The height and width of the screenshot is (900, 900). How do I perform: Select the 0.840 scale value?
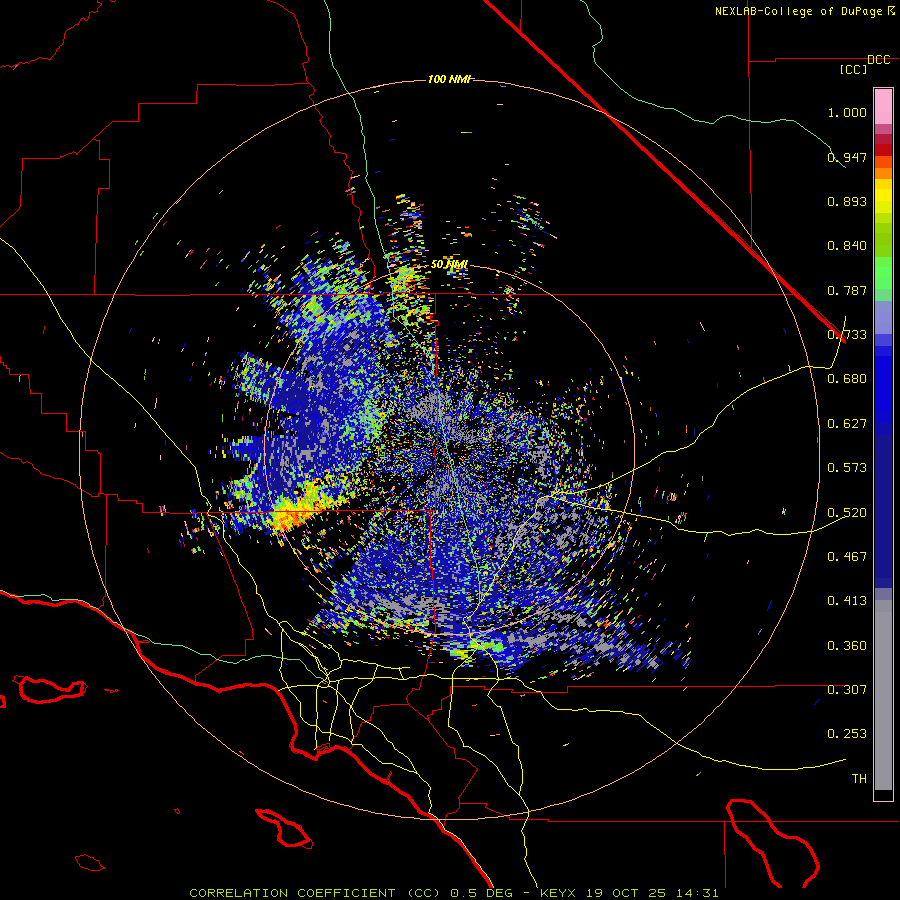(847, 246)
